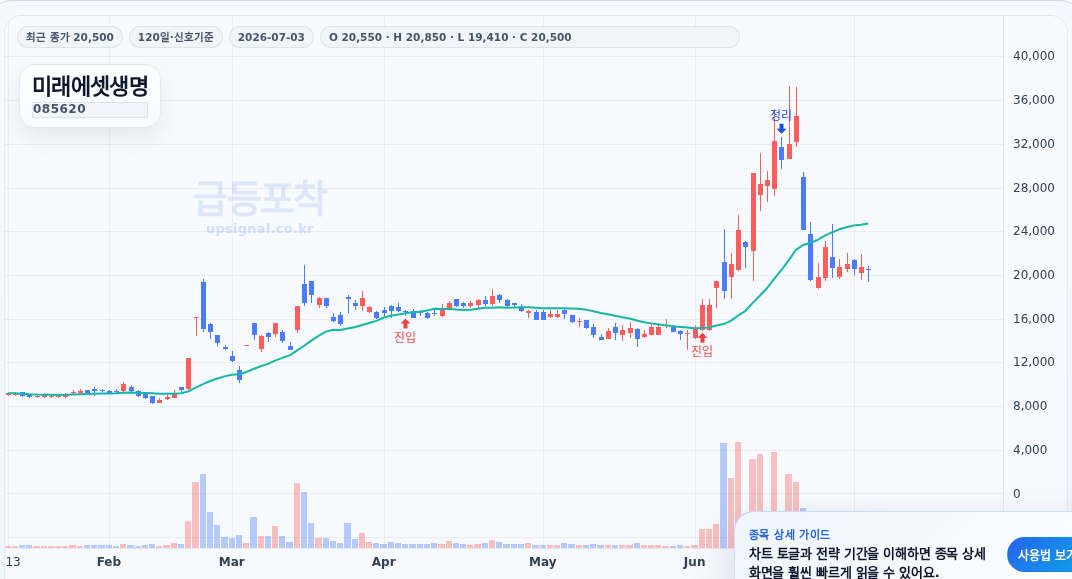This screenshot has width=1072, height=579.
Task: Open the upsignal.co.kr watermark link
Action: coord(260,228)
